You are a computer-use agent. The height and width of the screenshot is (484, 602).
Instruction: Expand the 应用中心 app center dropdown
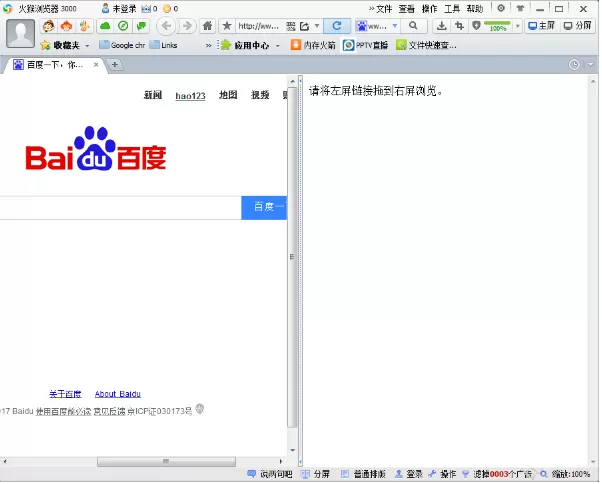click(x=278, y=46)
